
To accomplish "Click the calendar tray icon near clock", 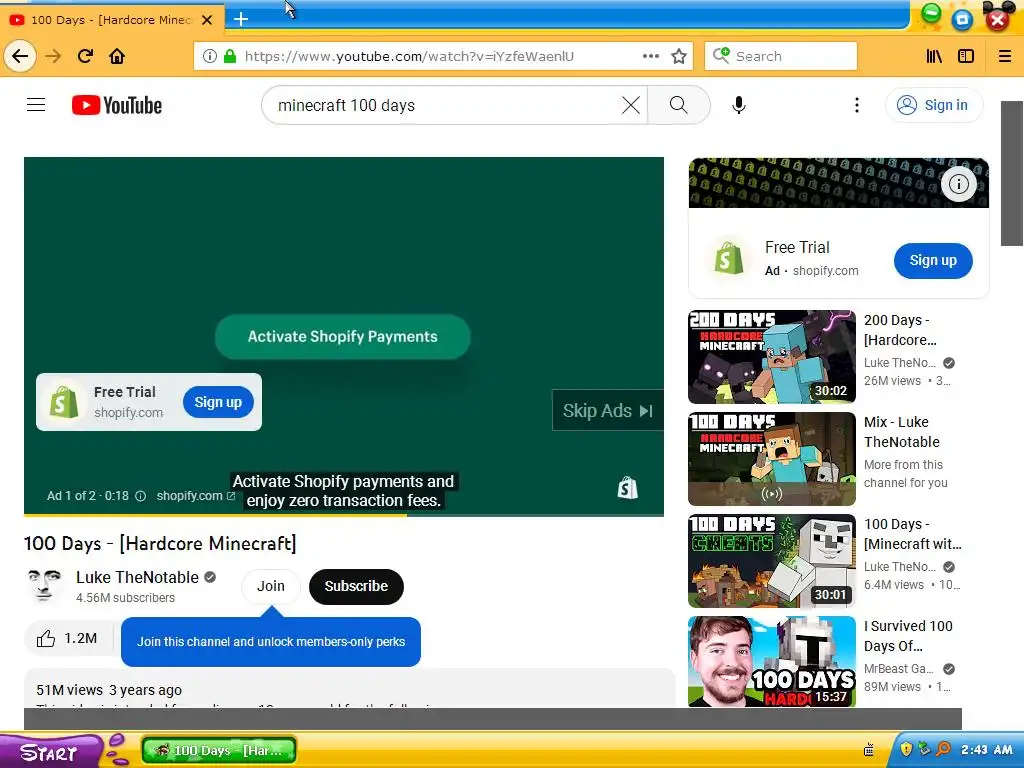I will [869, 750].
